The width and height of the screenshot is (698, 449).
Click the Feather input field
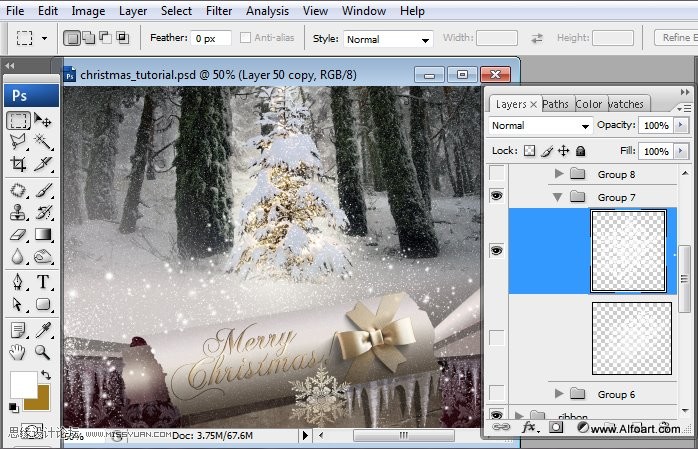pos(211,38)
